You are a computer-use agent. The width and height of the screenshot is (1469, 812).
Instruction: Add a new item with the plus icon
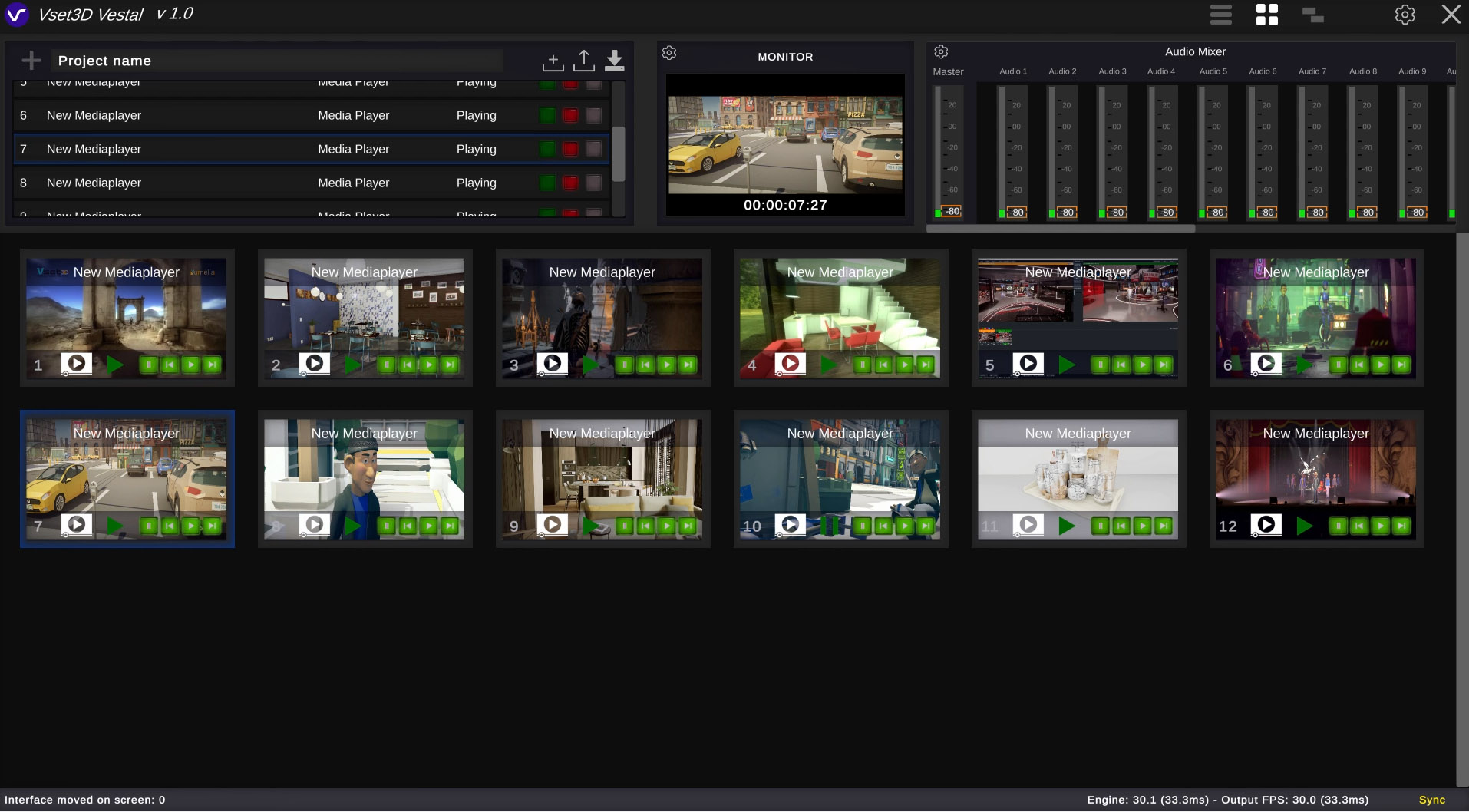click(x=31, y=60)
